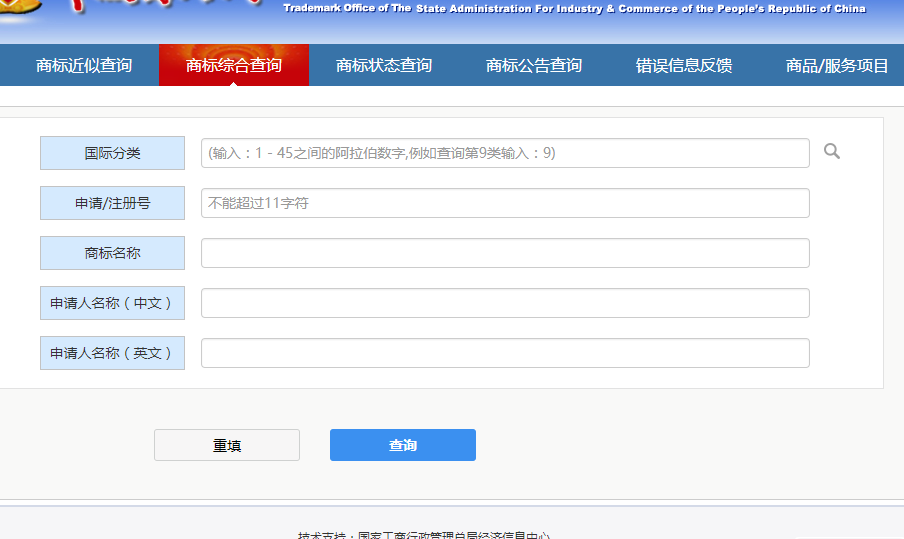The height and width of the screenshot is (539, 904).
Task: Click the 国际分类 input field
Action: click(505, 153)
